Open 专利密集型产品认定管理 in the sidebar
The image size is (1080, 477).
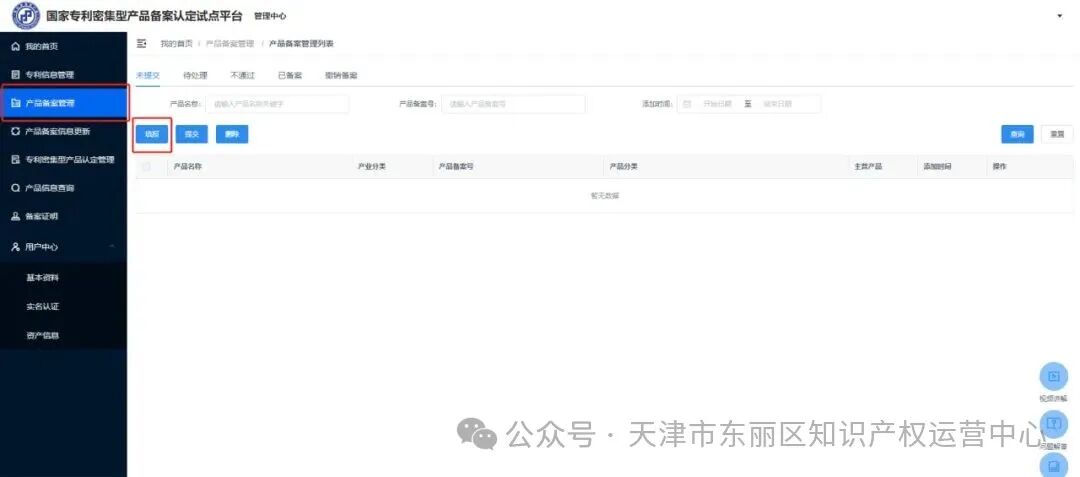coord(63,159)
